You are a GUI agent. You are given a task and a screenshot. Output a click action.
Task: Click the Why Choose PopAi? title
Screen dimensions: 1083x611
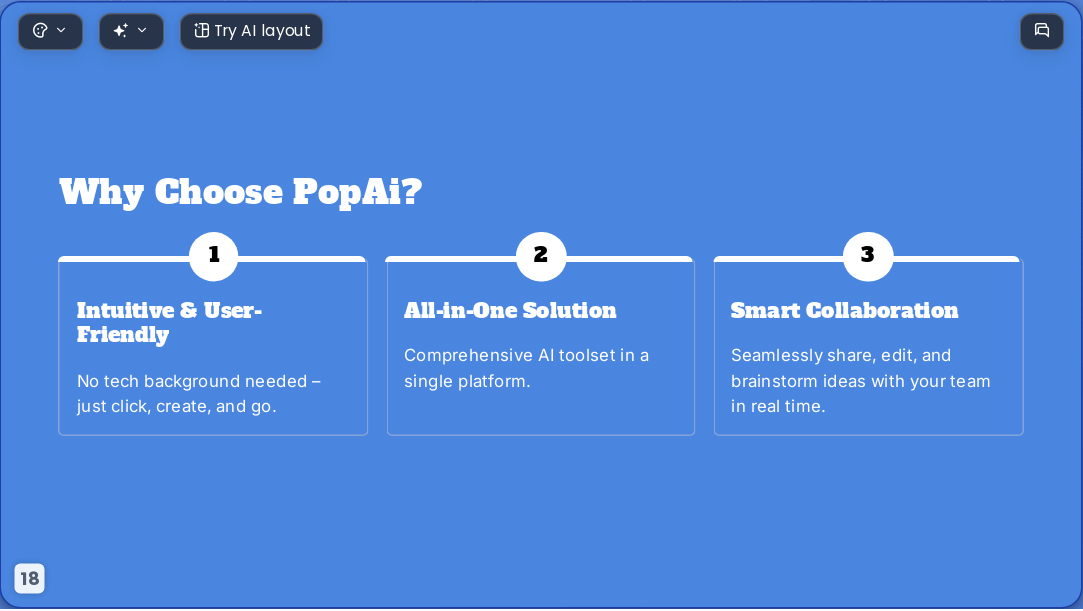[240, 193]
